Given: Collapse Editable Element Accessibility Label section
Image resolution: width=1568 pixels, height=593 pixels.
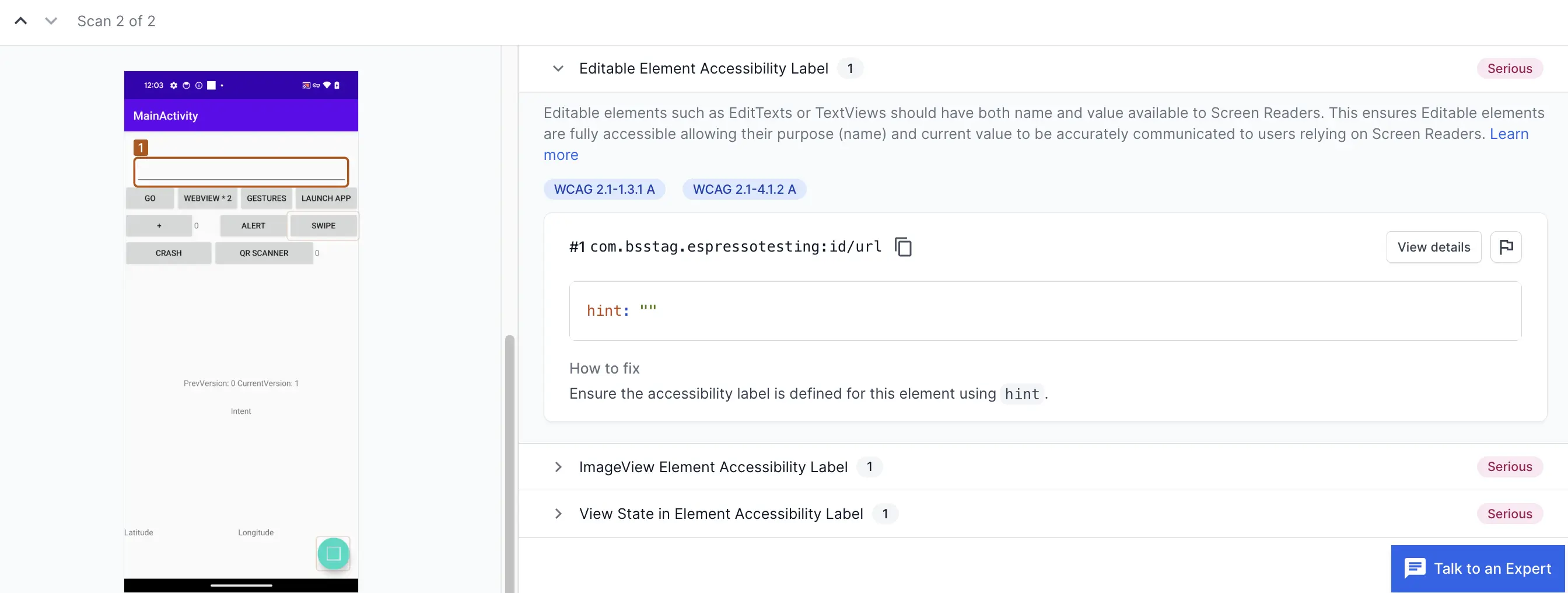Looking at the screenshot, I should (x=558, y=69).
